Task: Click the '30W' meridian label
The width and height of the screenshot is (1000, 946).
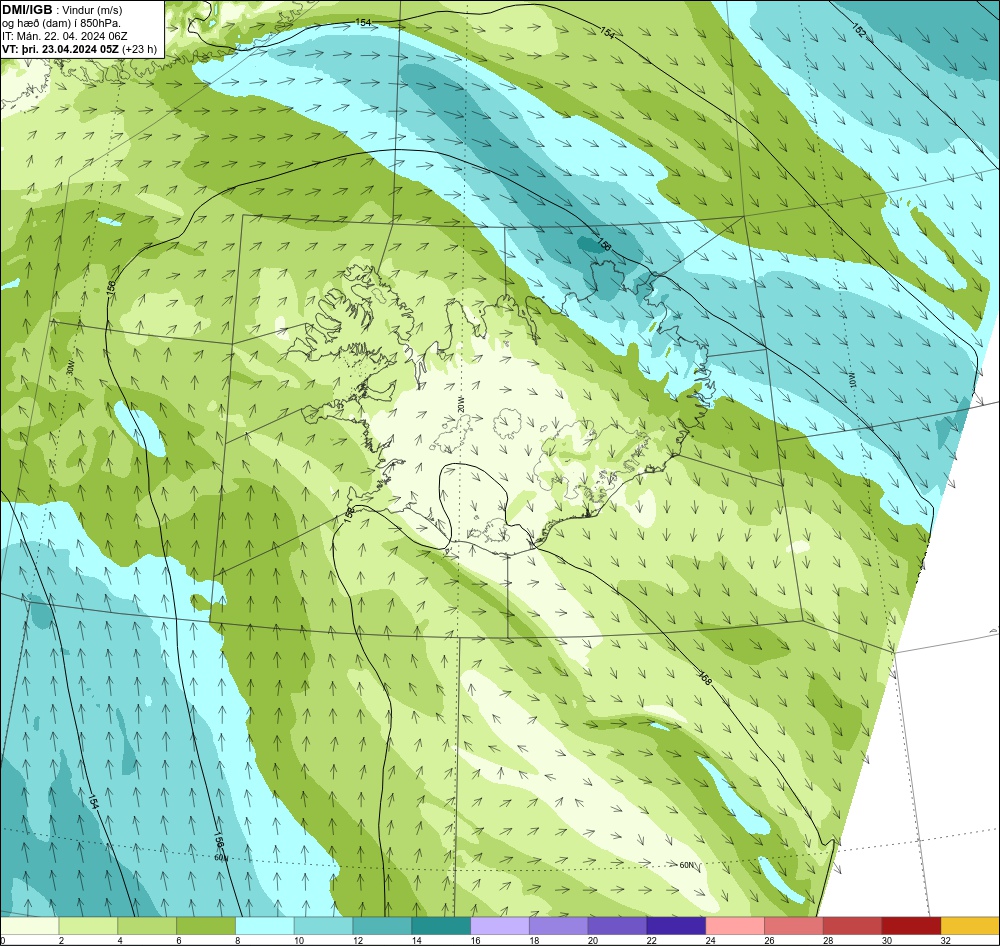Action: tap(70, 367)
